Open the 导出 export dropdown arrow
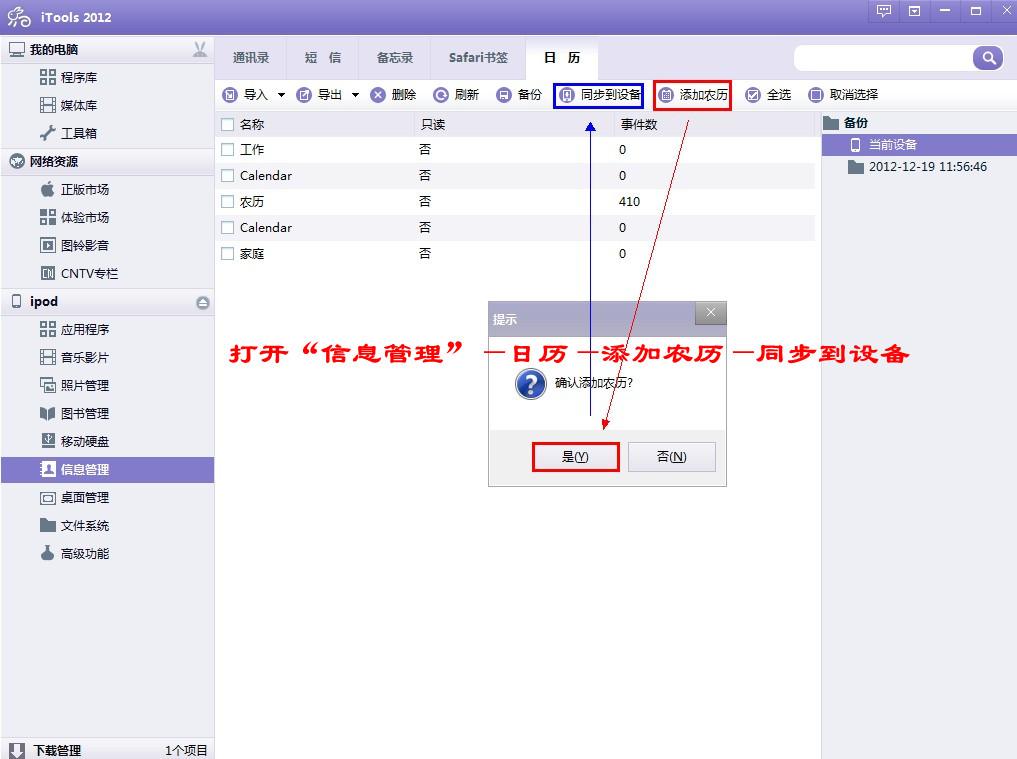The image size is (1017, 759). click(357, 95)
